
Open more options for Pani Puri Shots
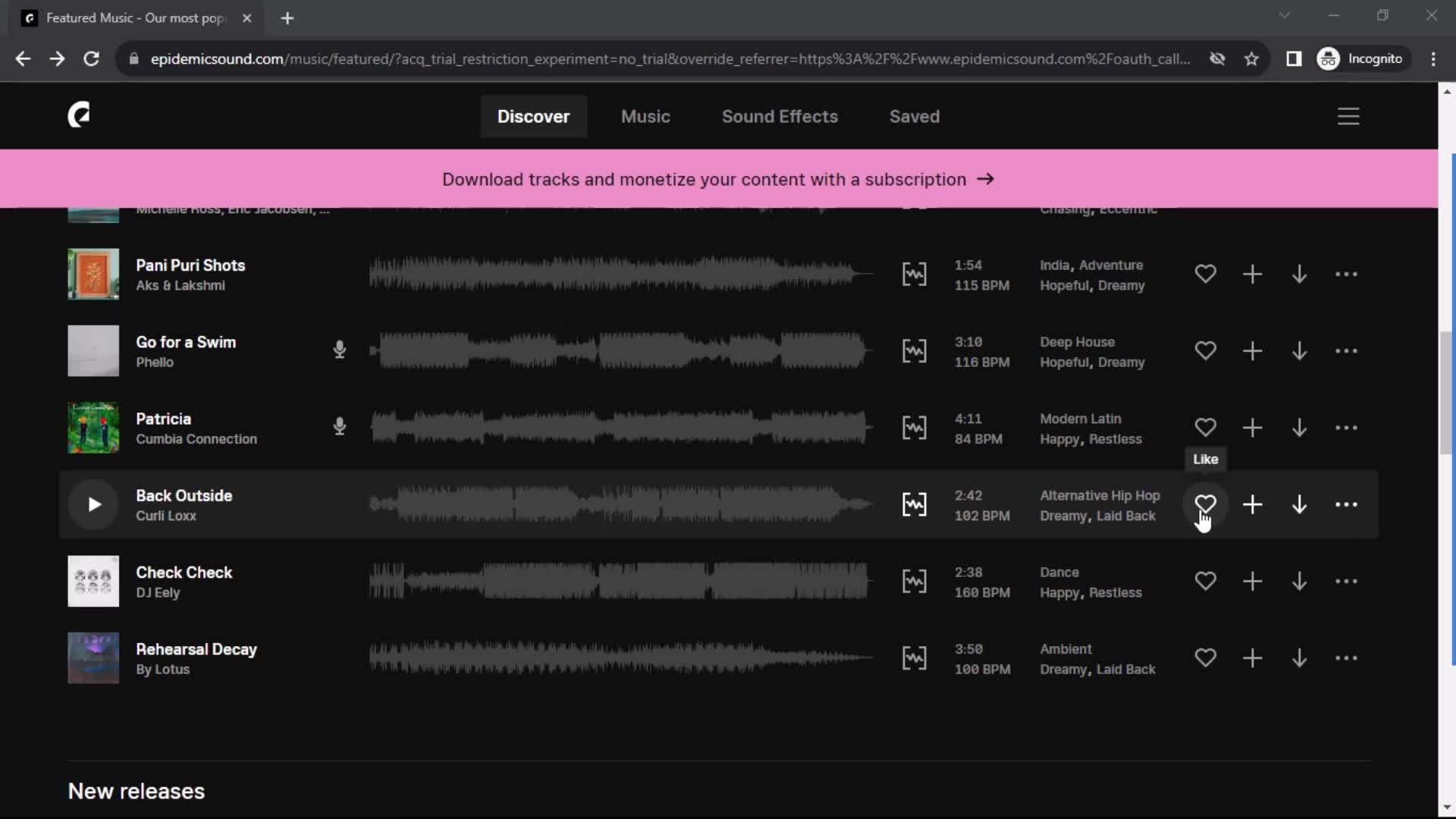pyautogui.click(x=1346, y=274)
